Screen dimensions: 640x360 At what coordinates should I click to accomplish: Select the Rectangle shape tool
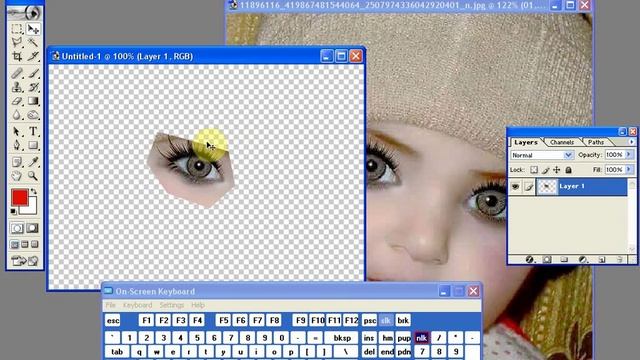(x=33, y=145)
